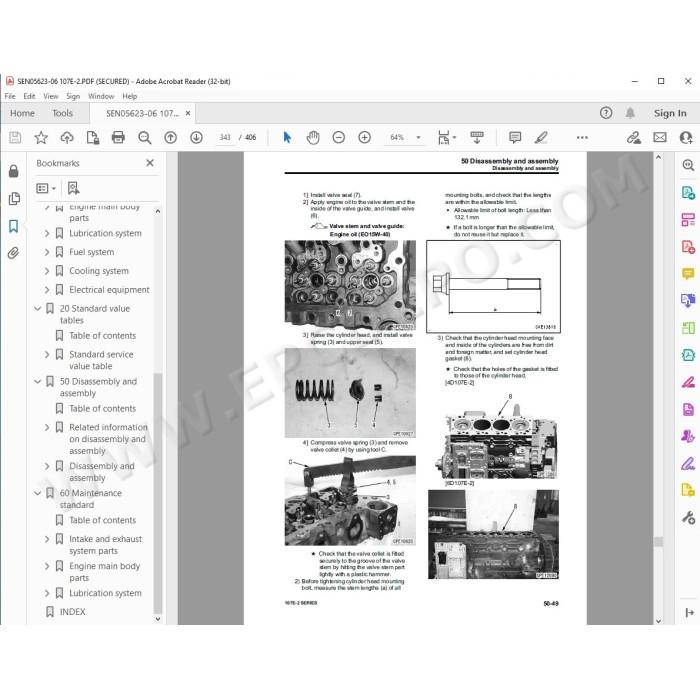Add new bookmark icon in panel

tap(73, 188)
